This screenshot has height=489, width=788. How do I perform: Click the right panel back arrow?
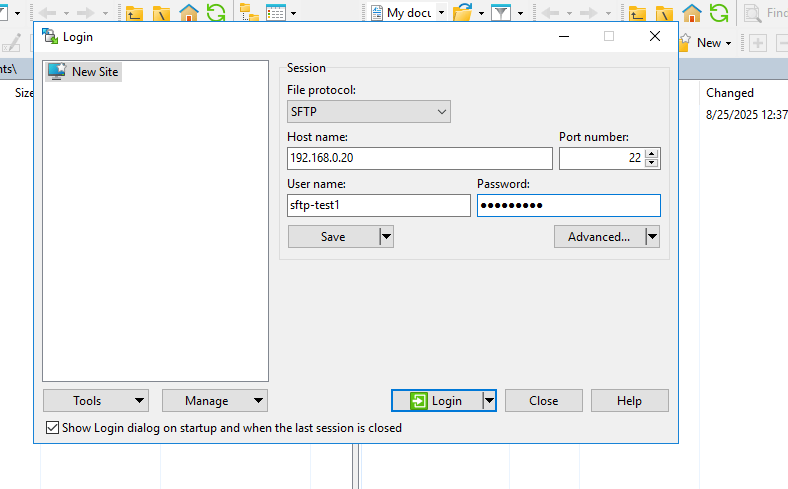550,13
